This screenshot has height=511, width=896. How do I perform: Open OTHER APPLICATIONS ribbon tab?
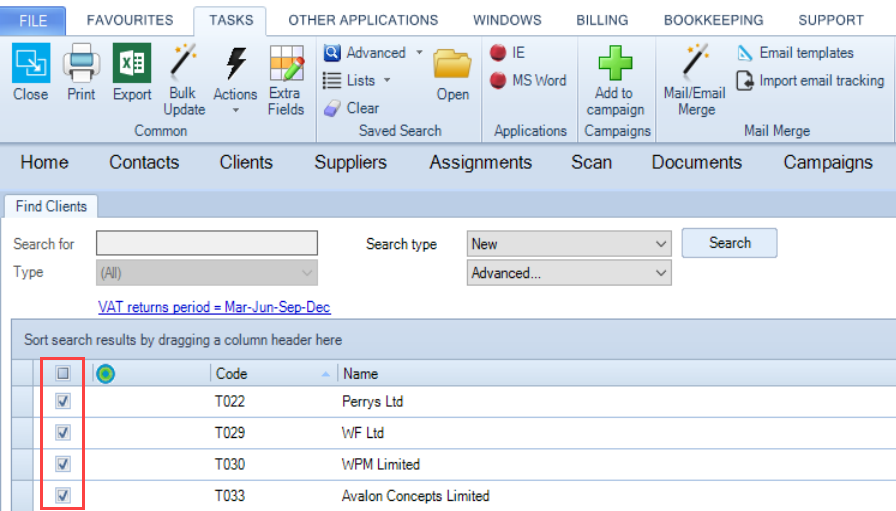(x=363, y=21)
